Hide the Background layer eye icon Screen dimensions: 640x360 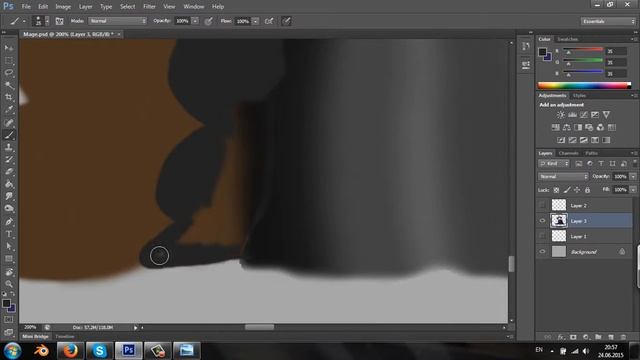[x=542, y=251]
